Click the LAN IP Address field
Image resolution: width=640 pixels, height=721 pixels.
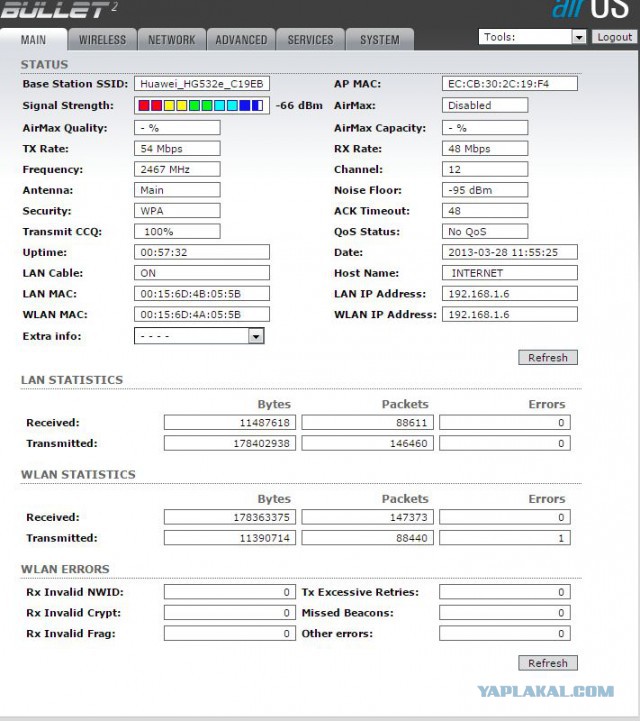[509, 293]
